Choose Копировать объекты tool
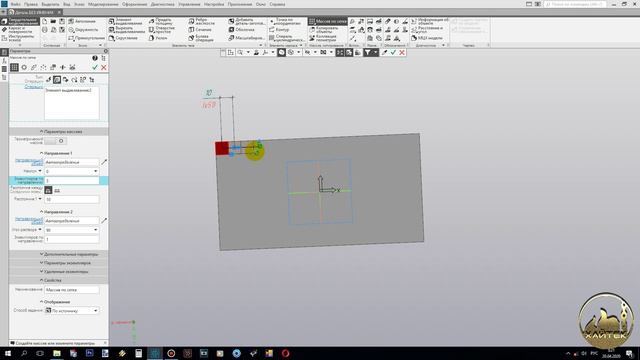Image resolution: width=640 pixels, height=360 pixels. 324,30
